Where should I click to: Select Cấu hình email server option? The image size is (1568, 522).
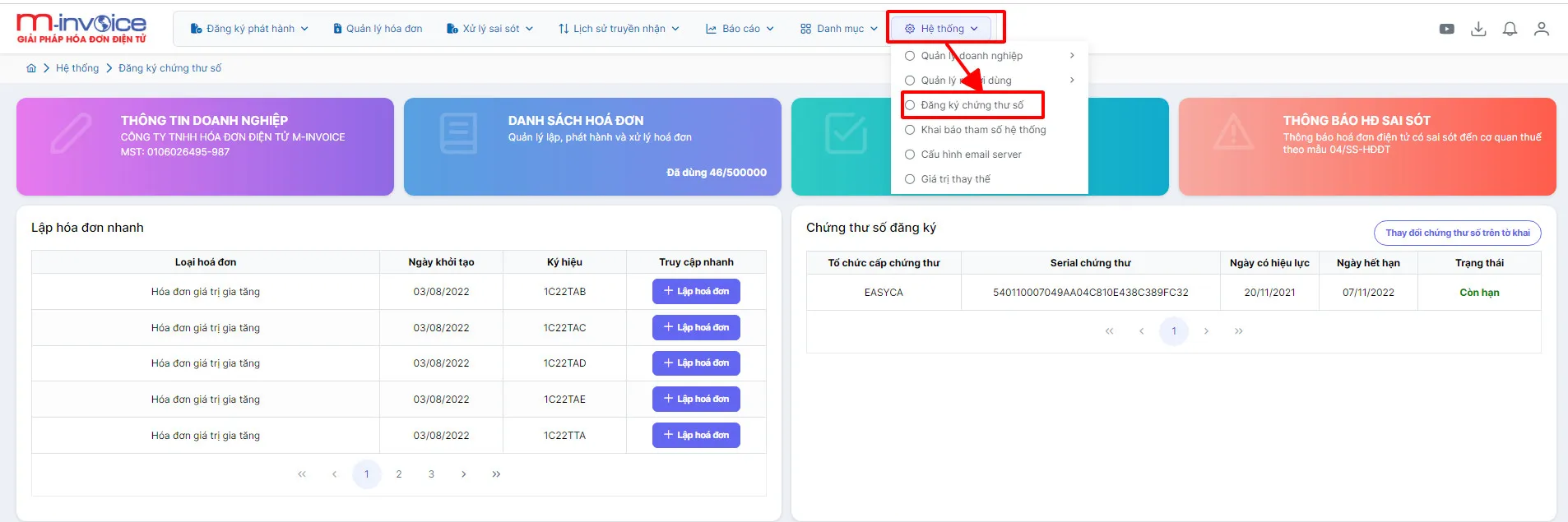[963, 155]
